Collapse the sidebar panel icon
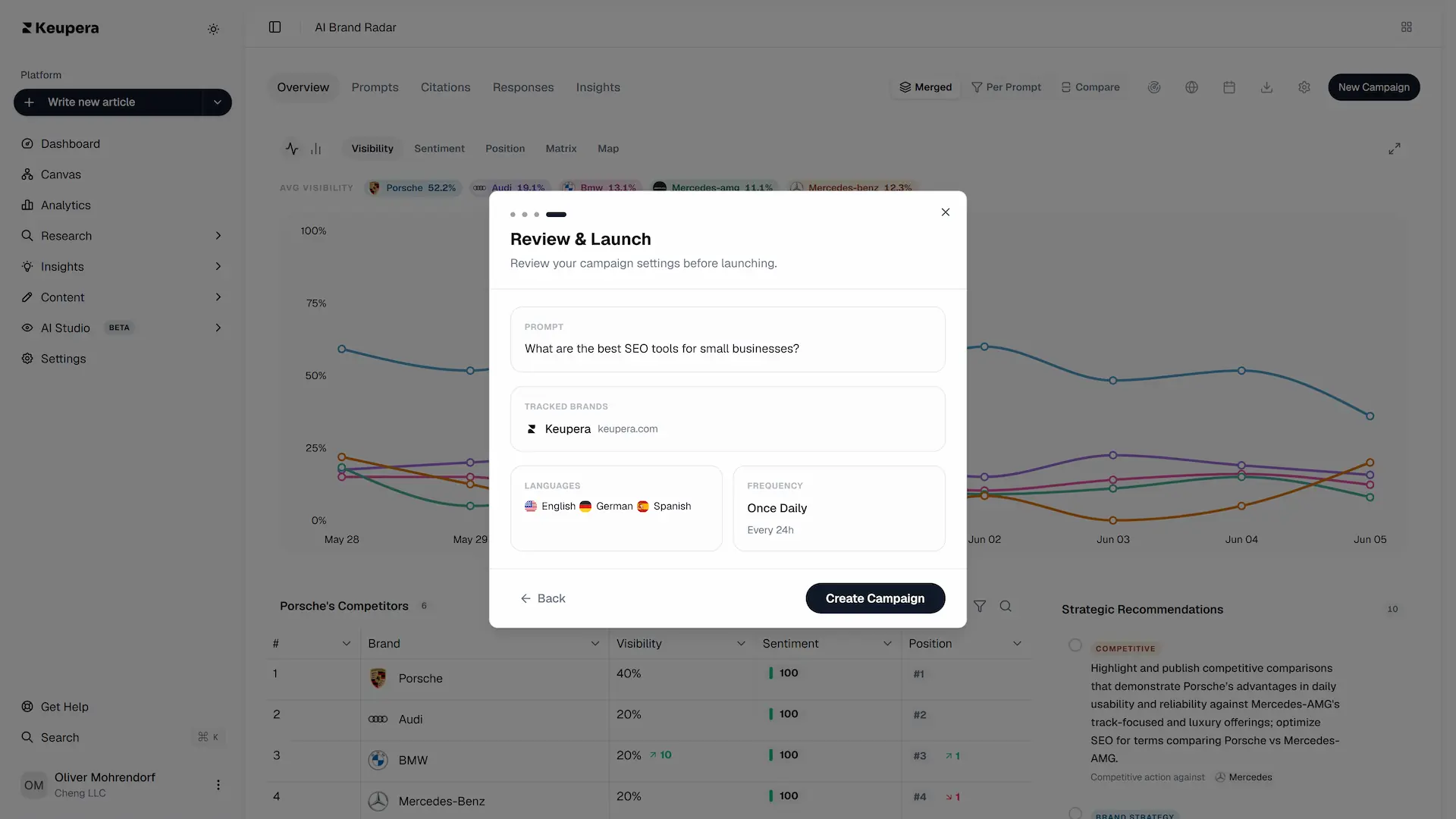The height and width of the screenshot is (819, 1456). (x=275, y=27)
